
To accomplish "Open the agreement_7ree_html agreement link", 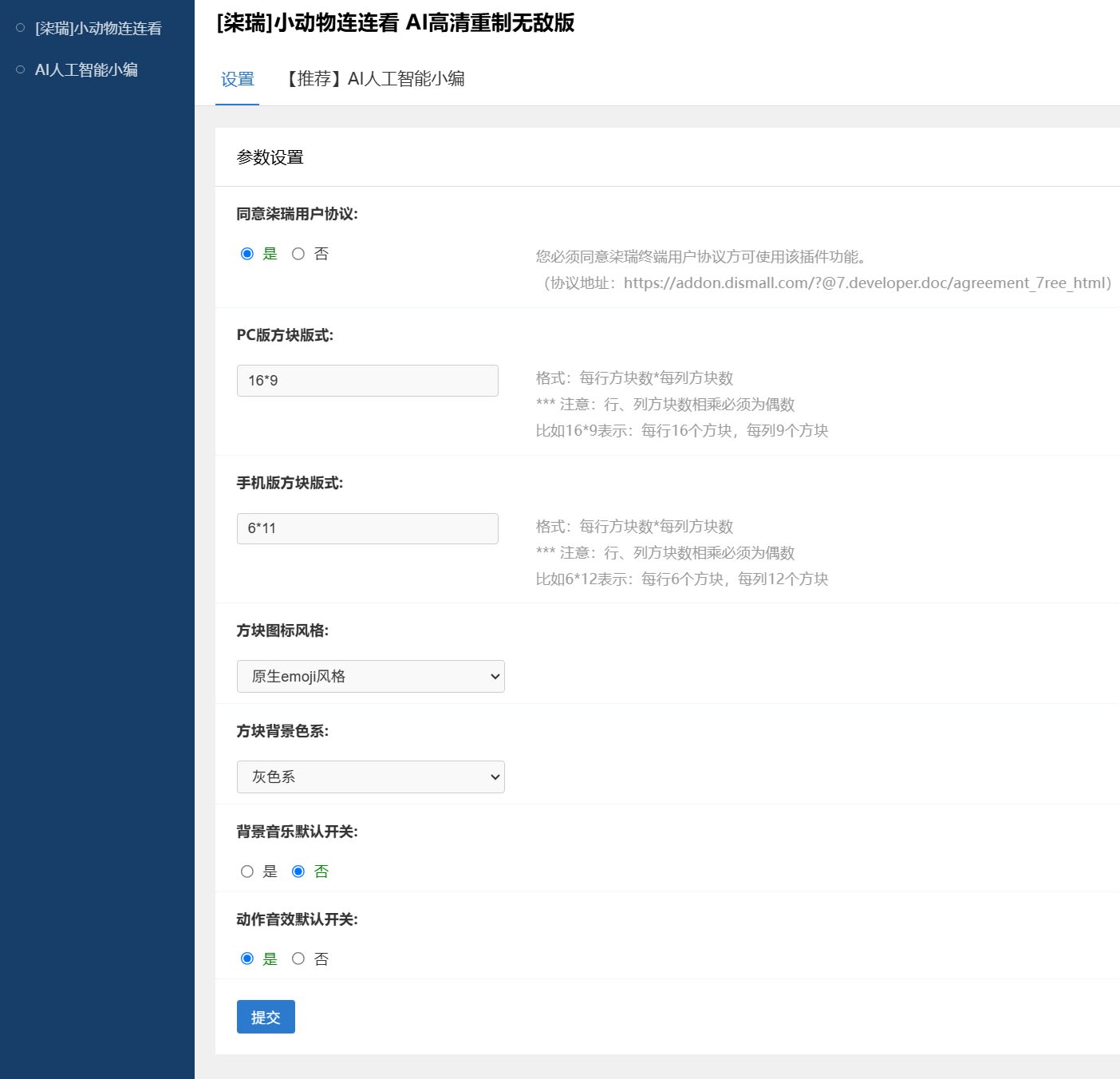I will pyautogui.click(x=867, y=283).
